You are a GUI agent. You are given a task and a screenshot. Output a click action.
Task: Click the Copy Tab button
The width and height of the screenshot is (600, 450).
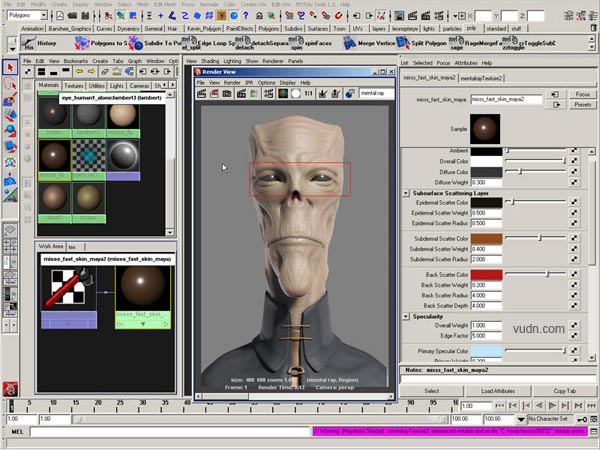click(x=564, y=391)
